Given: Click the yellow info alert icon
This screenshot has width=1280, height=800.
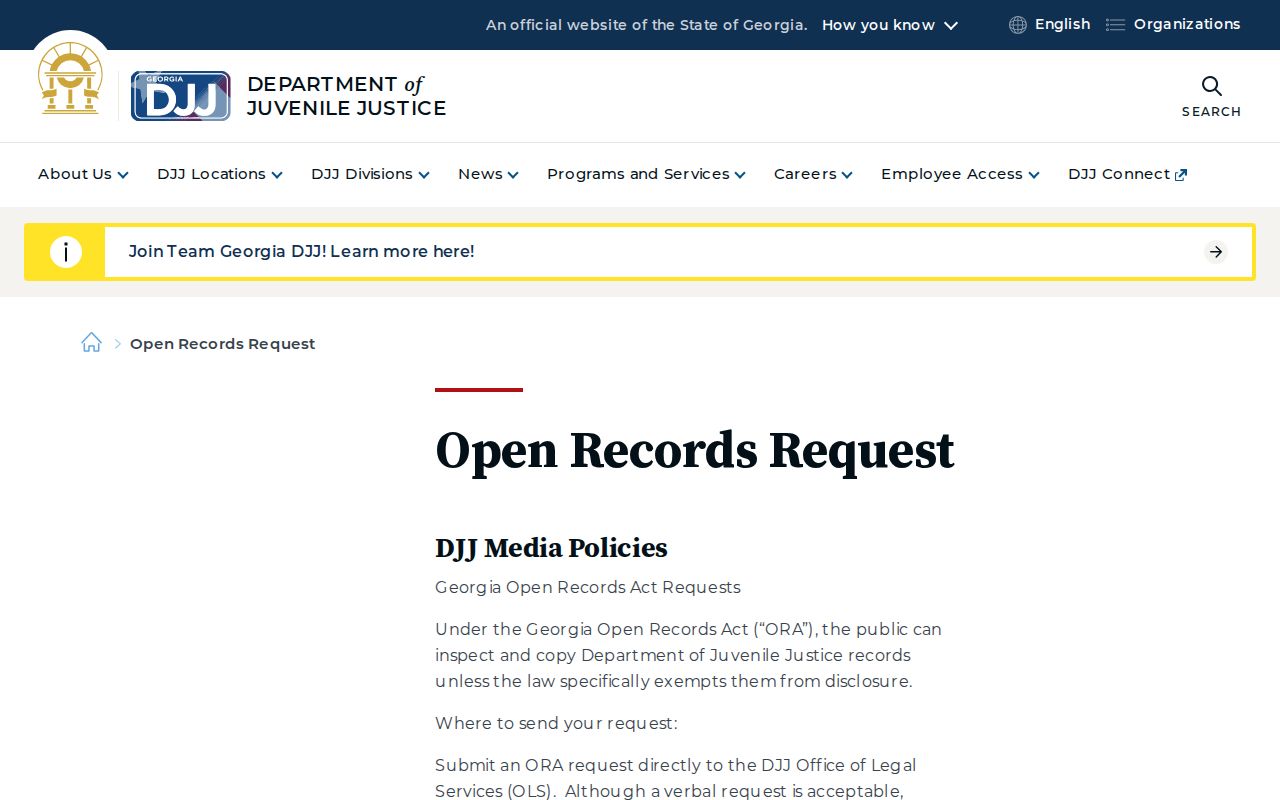Looking at the screenshot, I should coord(66,252).
